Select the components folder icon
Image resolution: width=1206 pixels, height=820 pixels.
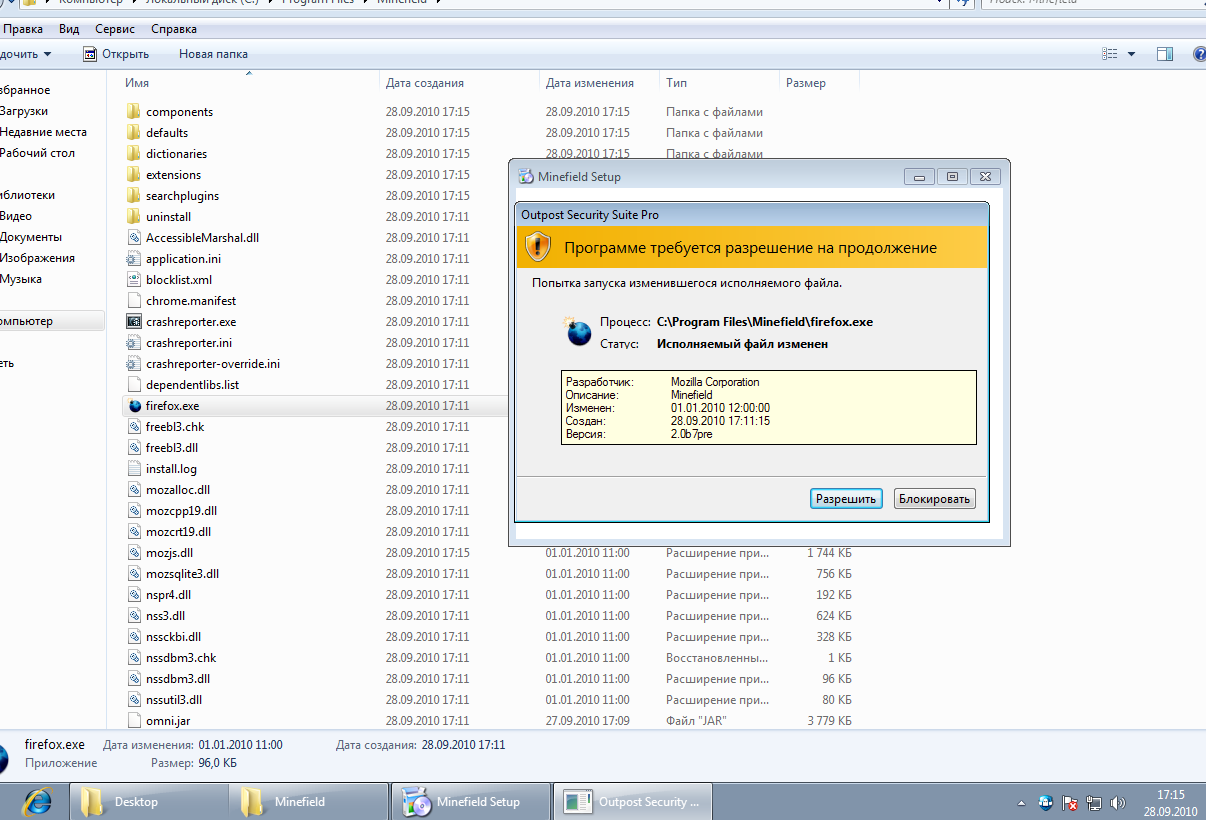(x=134, y=112)
